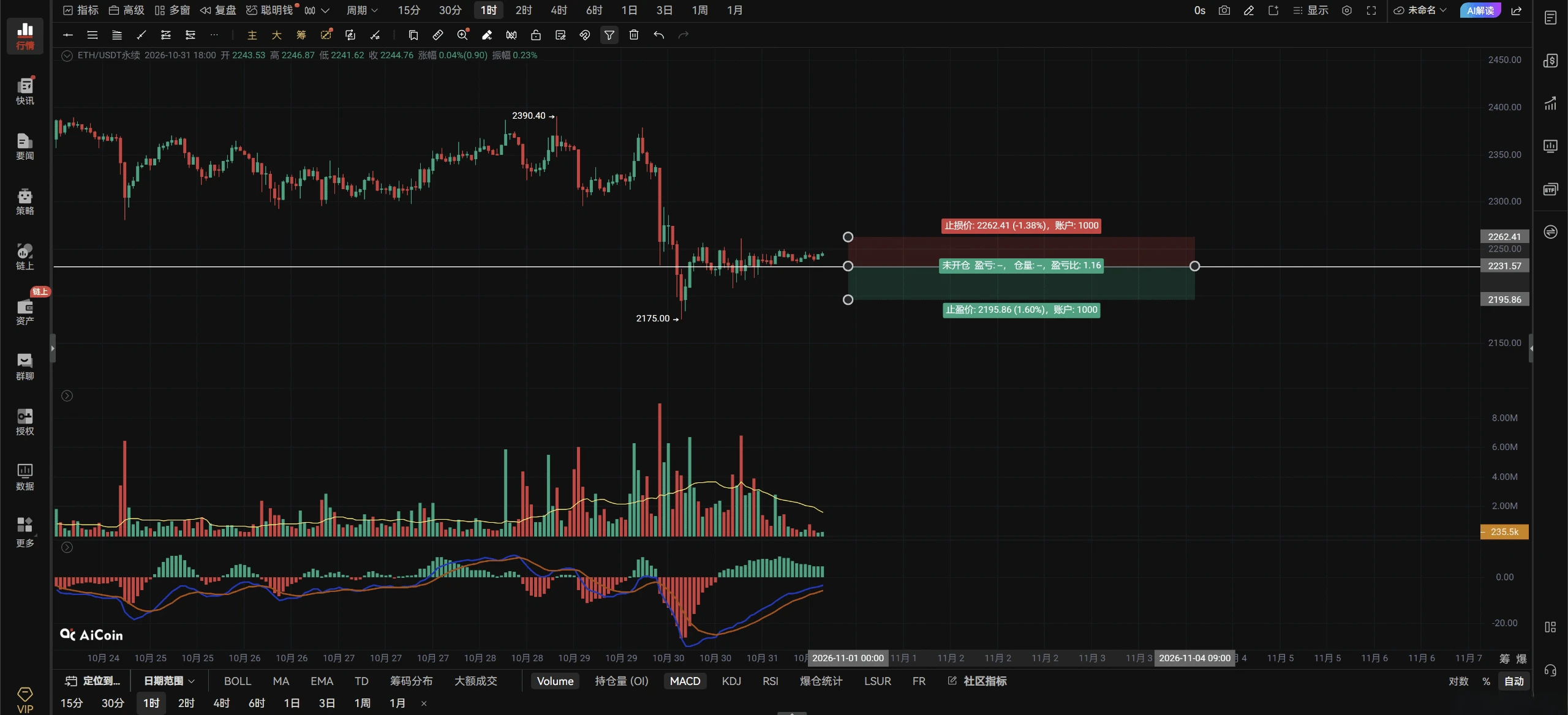Select 1周 in bottom timeframe bar
The width and height of the screenshot is (1568, 715).
(x=362, y=703)
